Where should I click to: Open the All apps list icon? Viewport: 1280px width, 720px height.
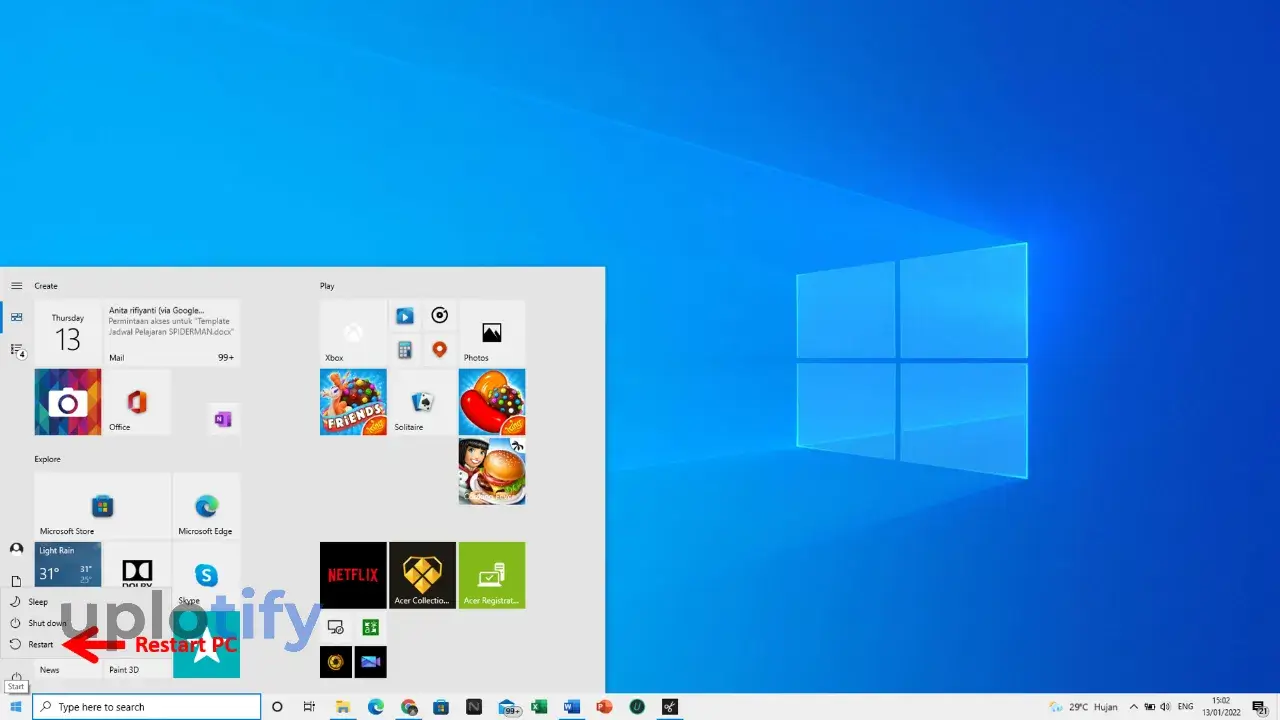pyautogui.click(x=16, y=350)
